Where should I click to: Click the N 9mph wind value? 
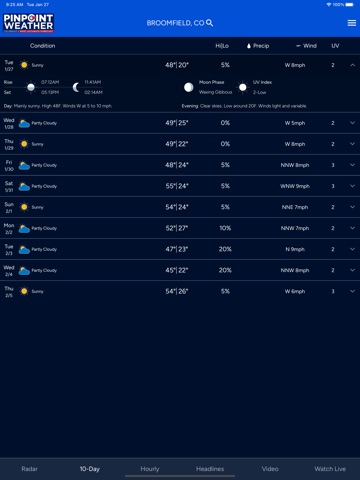[x=295, y=249]
